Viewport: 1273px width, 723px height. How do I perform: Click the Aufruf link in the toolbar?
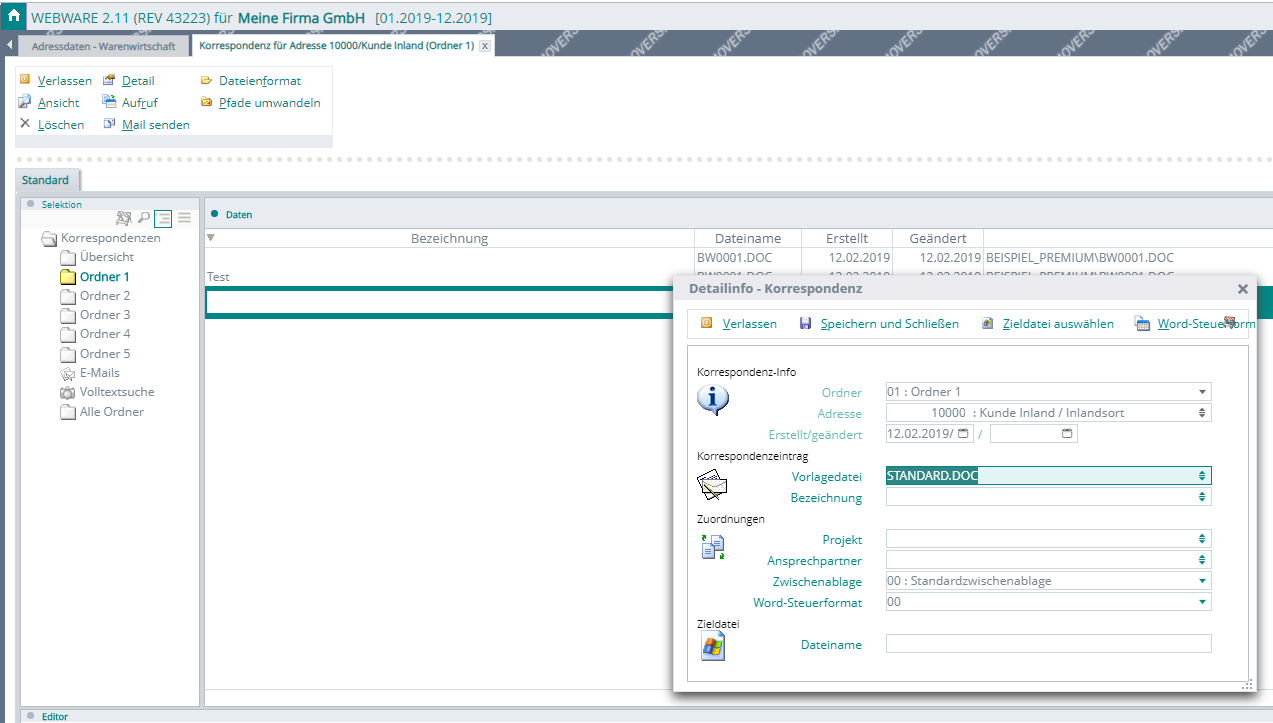click(x=139, y=102)
